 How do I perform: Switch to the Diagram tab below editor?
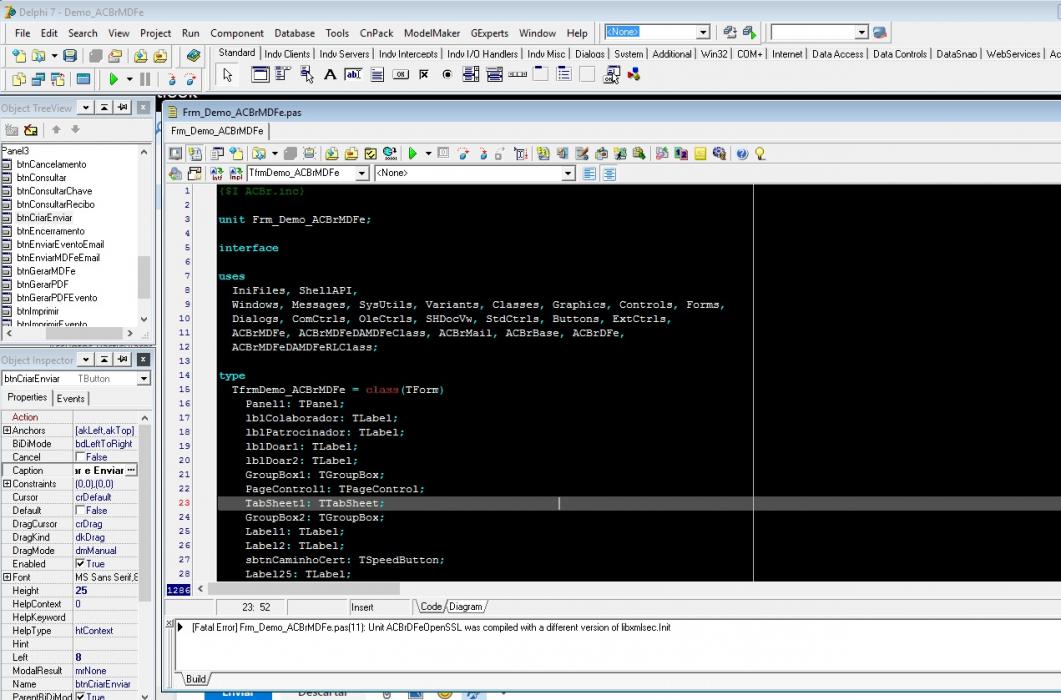(x=466, y=607)
